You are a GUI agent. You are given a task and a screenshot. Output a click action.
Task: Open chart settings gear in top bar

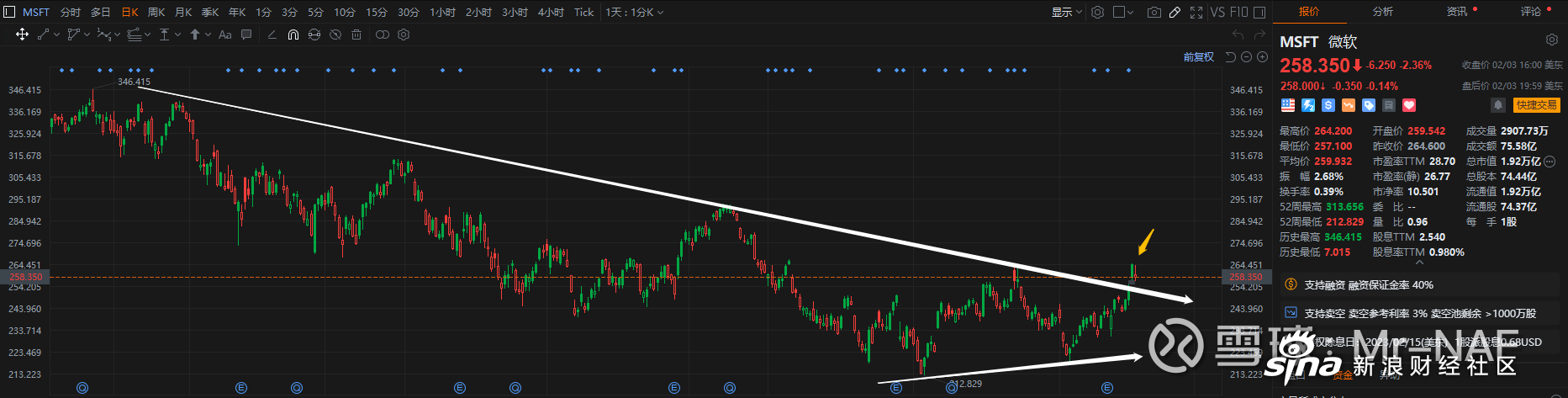(x=1097, y=12)
